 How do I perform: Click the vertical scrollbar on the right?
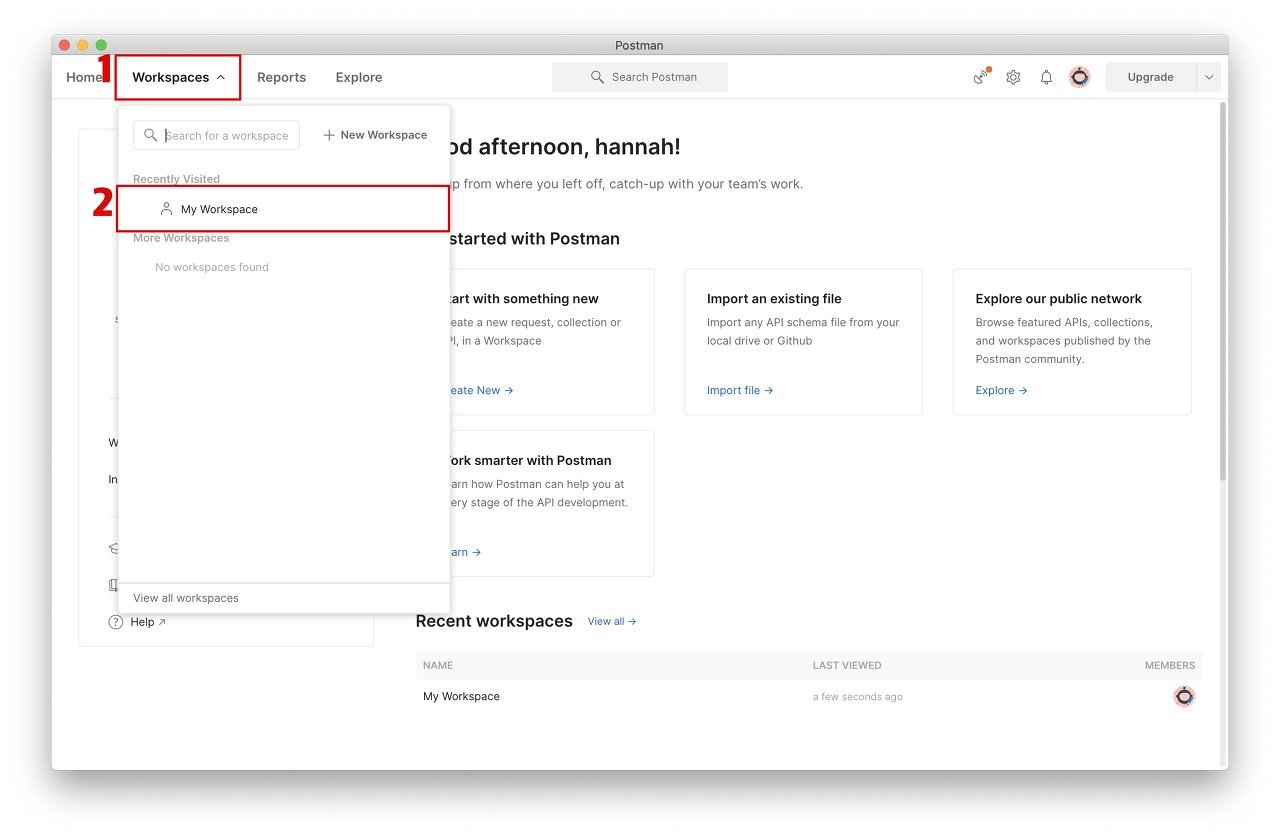pyautogui.click(x=1222, y=290)
